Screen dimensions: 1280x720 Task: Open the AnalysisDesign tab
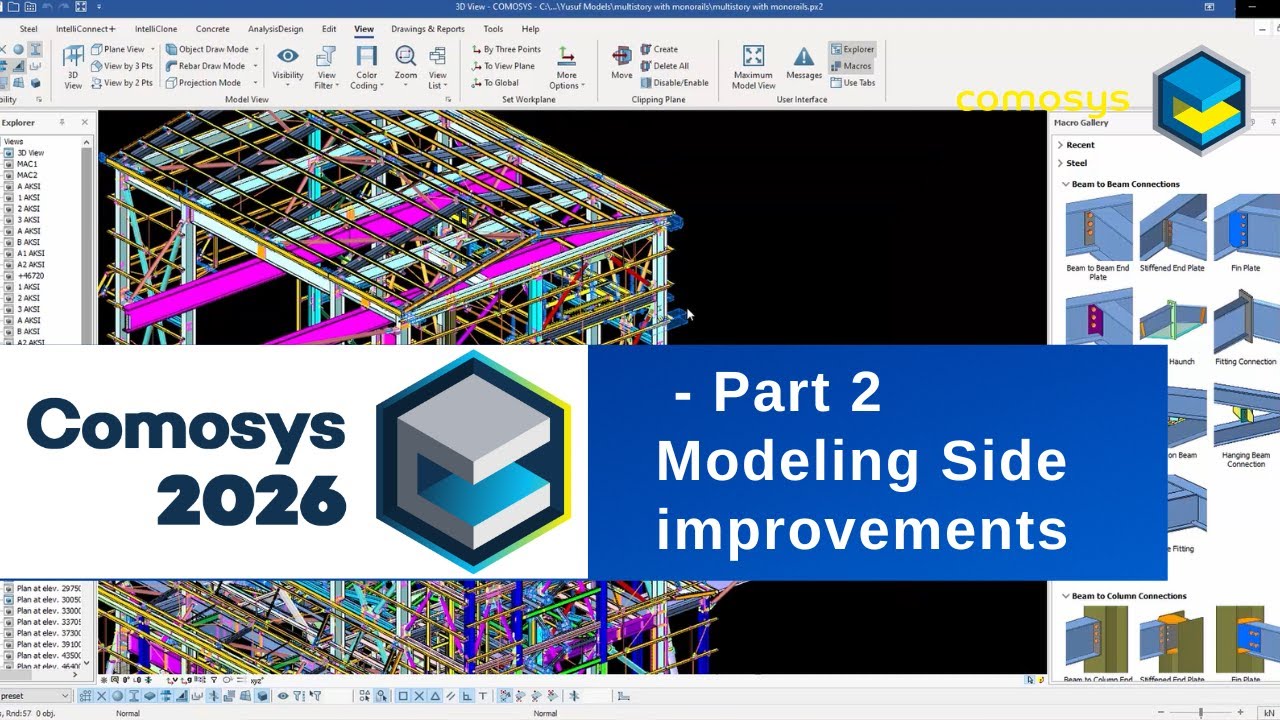(x=275, y=29)
